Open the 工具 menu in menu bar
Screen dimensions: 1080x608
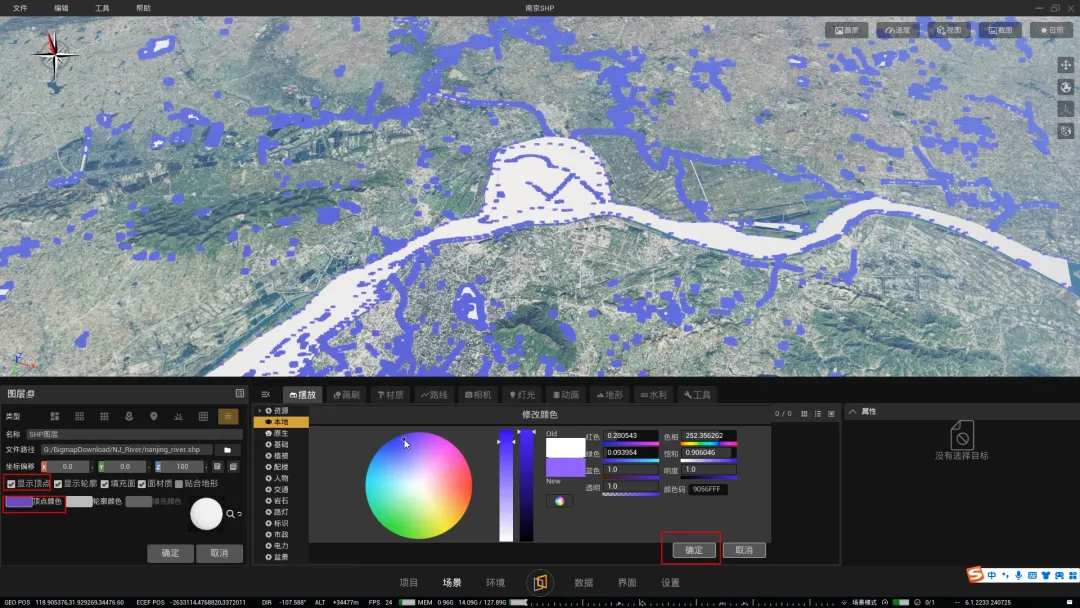[x=102, y=8]
